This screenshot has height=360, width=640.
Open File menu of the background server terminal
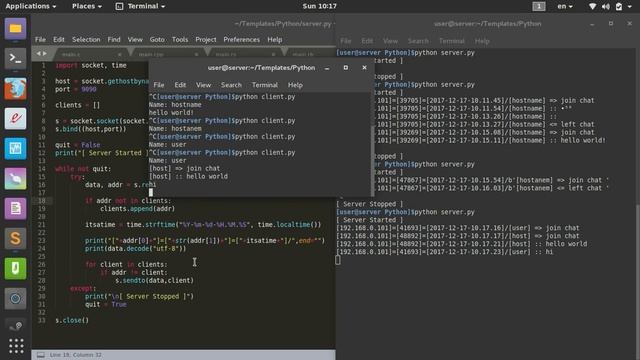[346, 41]
